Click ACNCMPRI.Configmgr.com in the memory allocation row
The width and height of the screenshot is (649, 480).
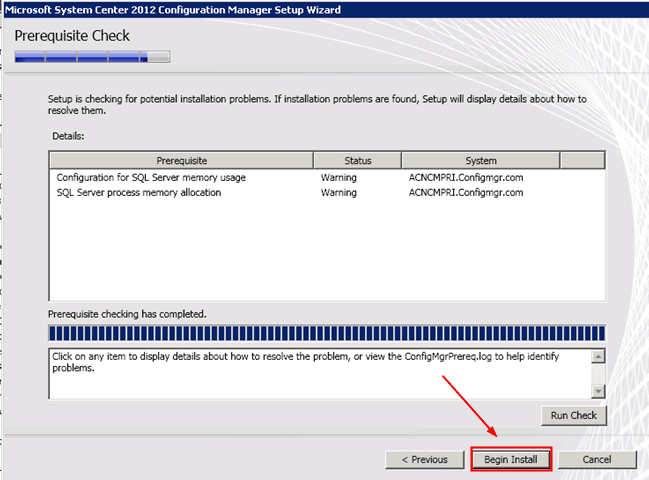coord(466,192)
